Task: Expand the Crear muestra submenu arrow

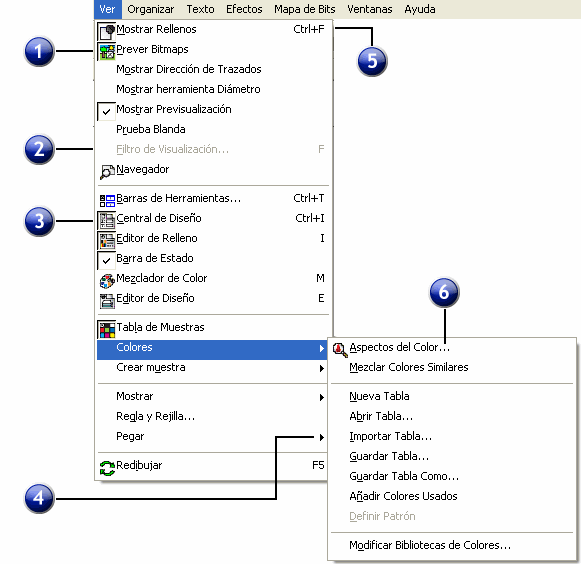Action: coord(322,368)
